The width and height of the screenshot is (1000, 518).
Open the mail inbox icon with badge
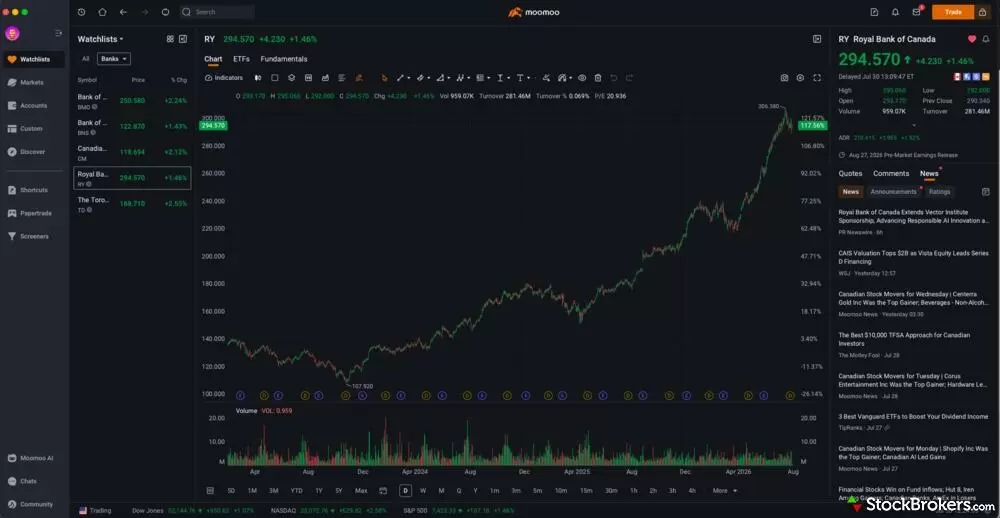click(x=916, y=12)
